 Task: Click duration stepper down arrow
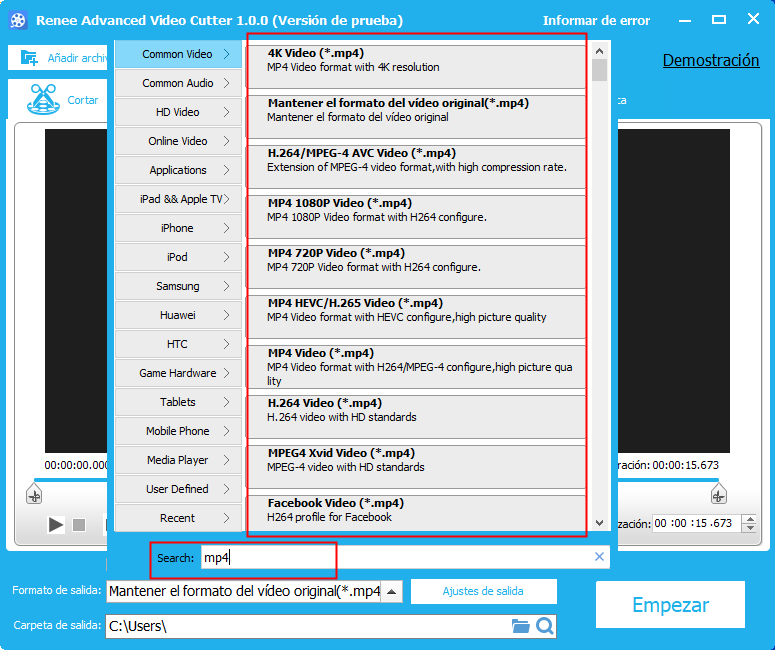[x=750, y=527]
